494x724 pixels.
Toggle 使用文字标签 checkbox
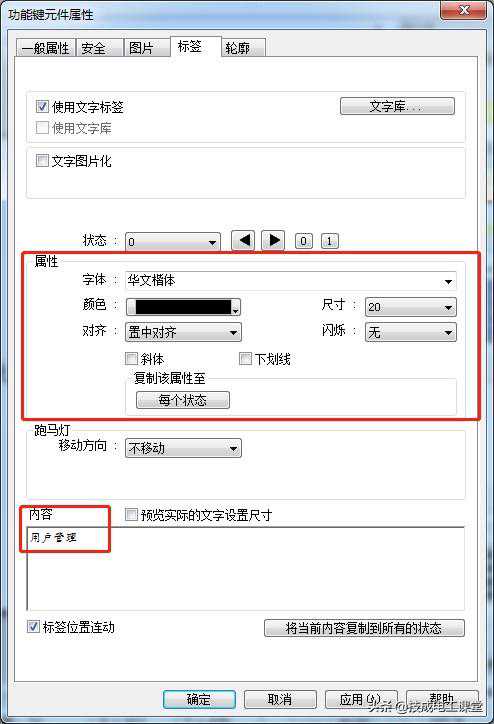pyautogui.click(x=42, y=107)
